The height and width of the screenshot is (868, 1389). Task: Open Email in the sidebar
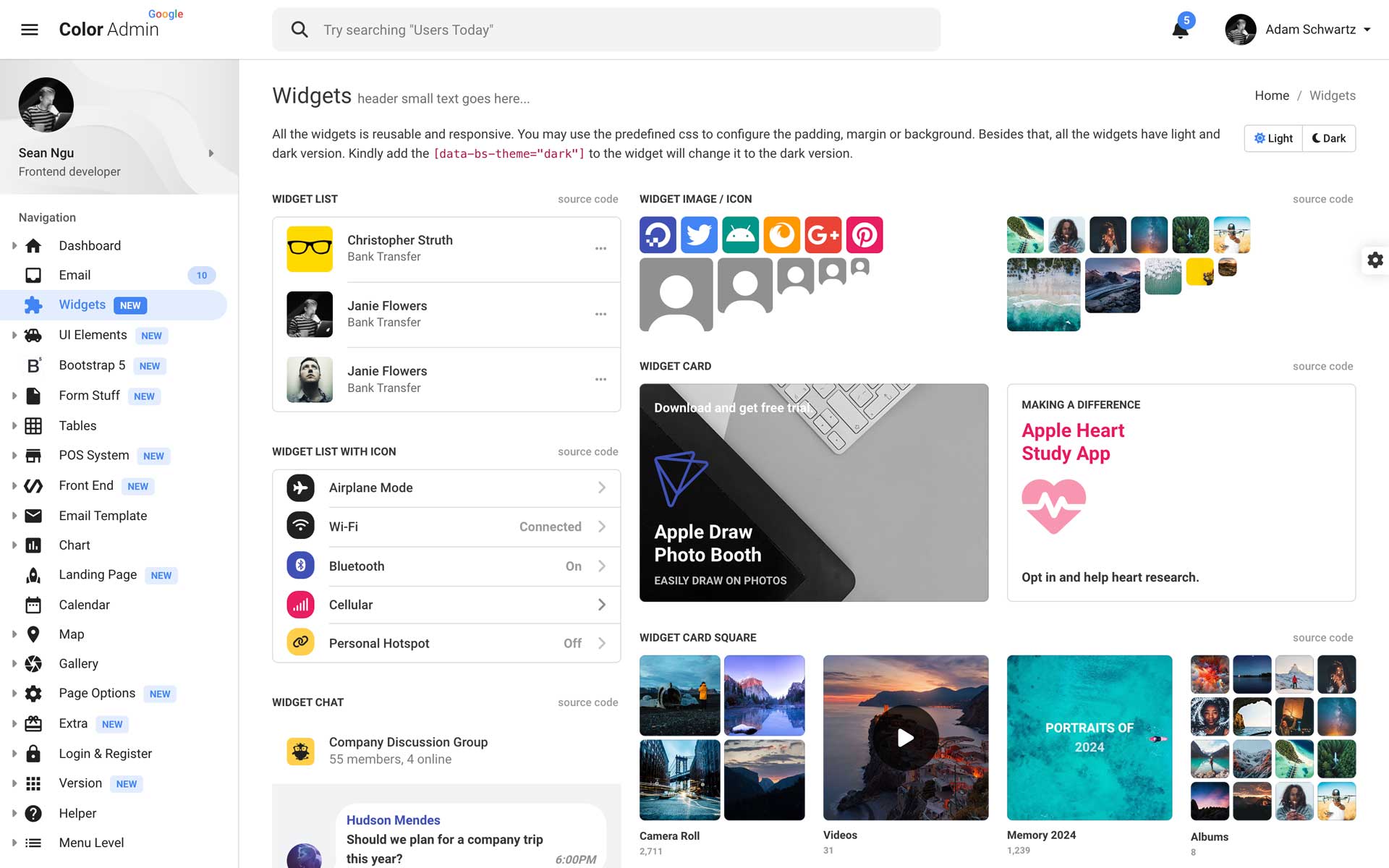[75, 275]
